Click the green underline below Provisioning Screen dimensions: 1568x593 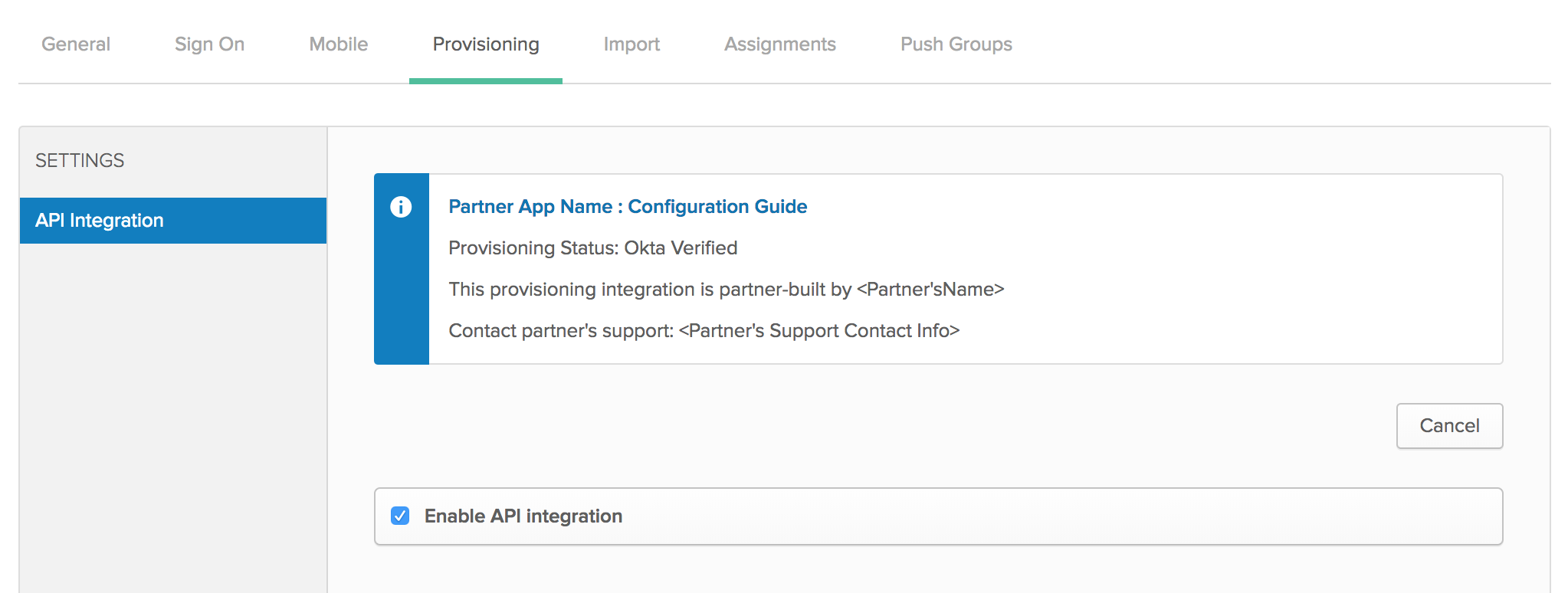486,80
